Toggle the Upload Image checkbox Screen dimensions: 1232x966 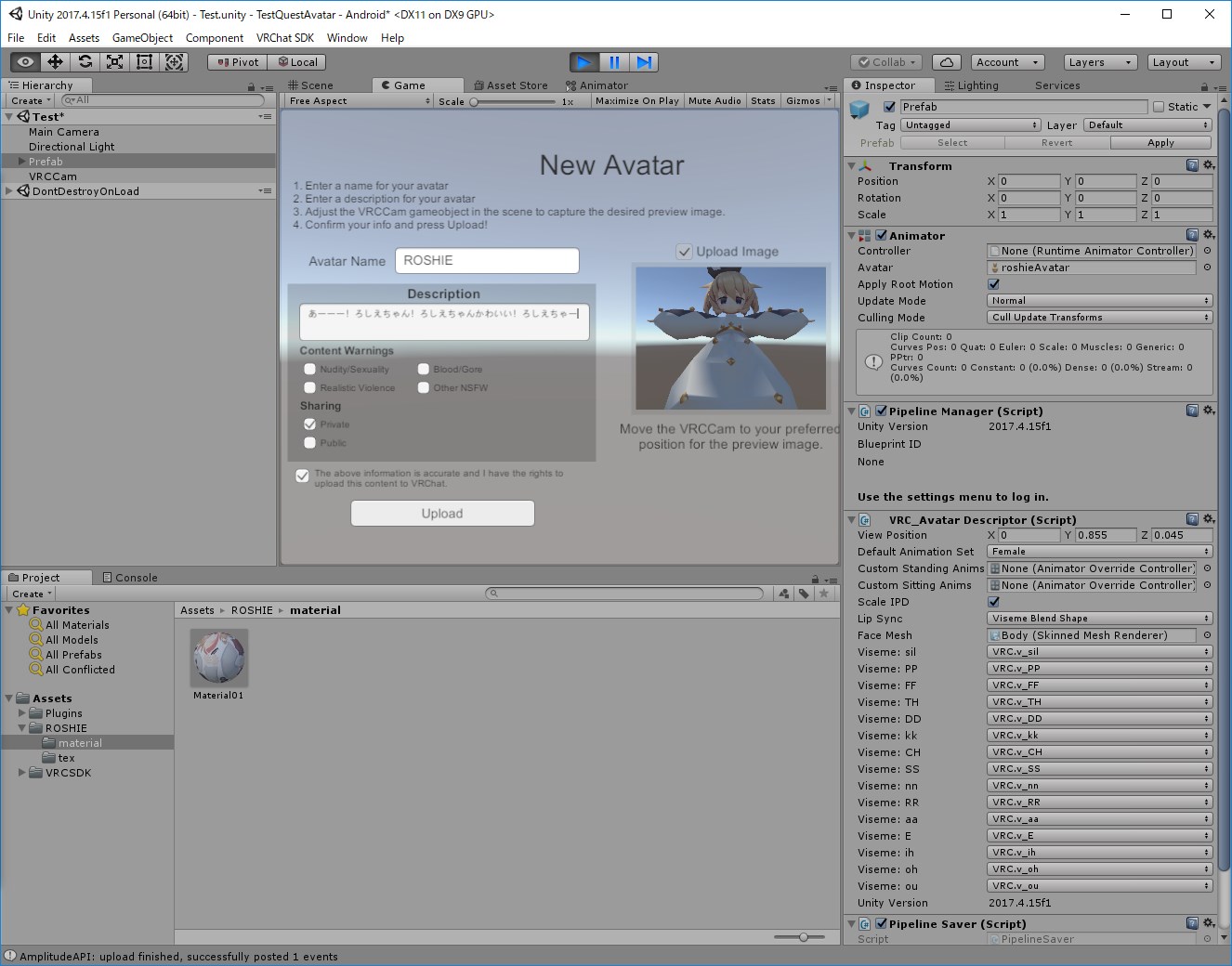685,252
